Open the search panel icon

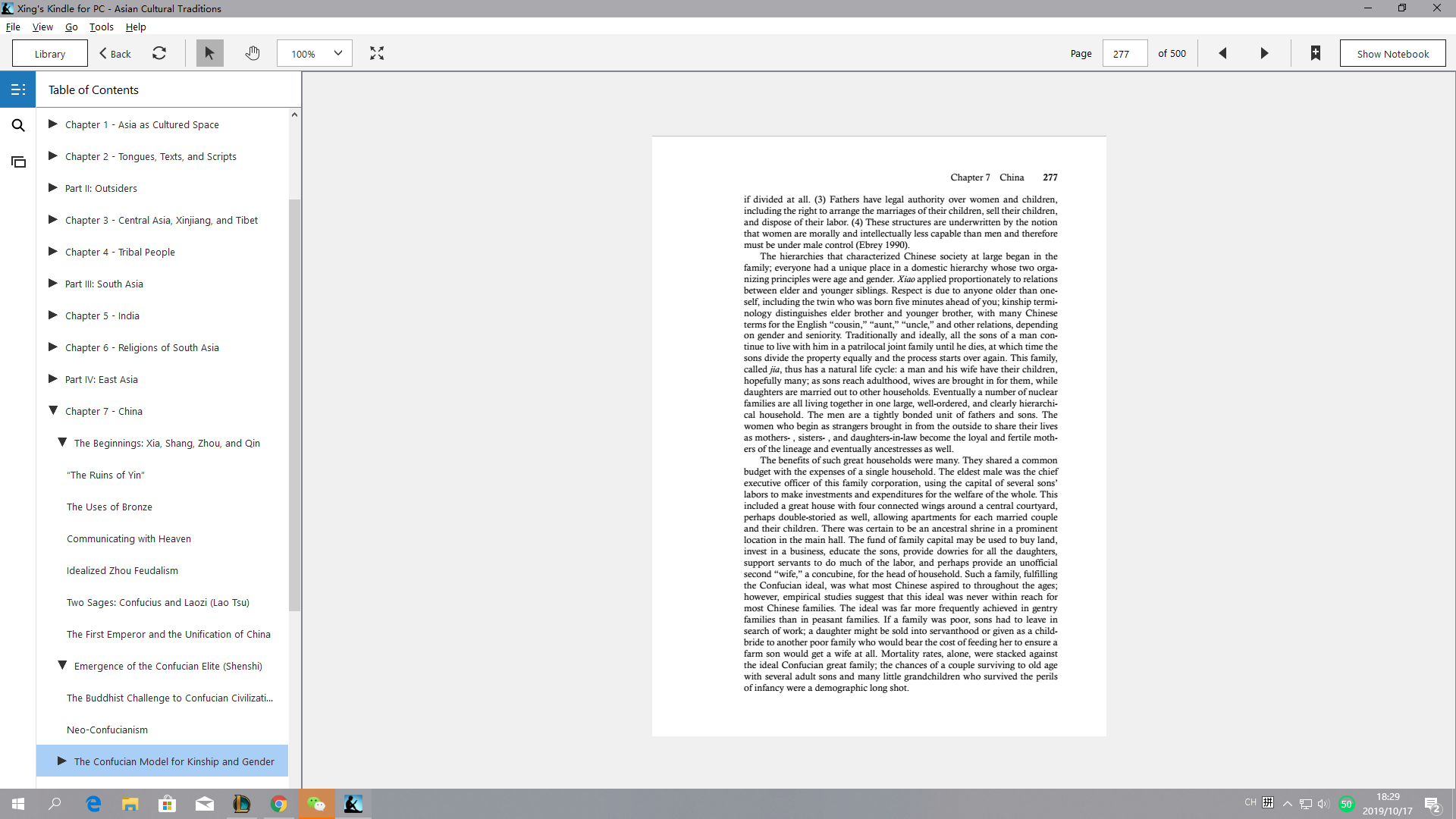tap(18, 125)
